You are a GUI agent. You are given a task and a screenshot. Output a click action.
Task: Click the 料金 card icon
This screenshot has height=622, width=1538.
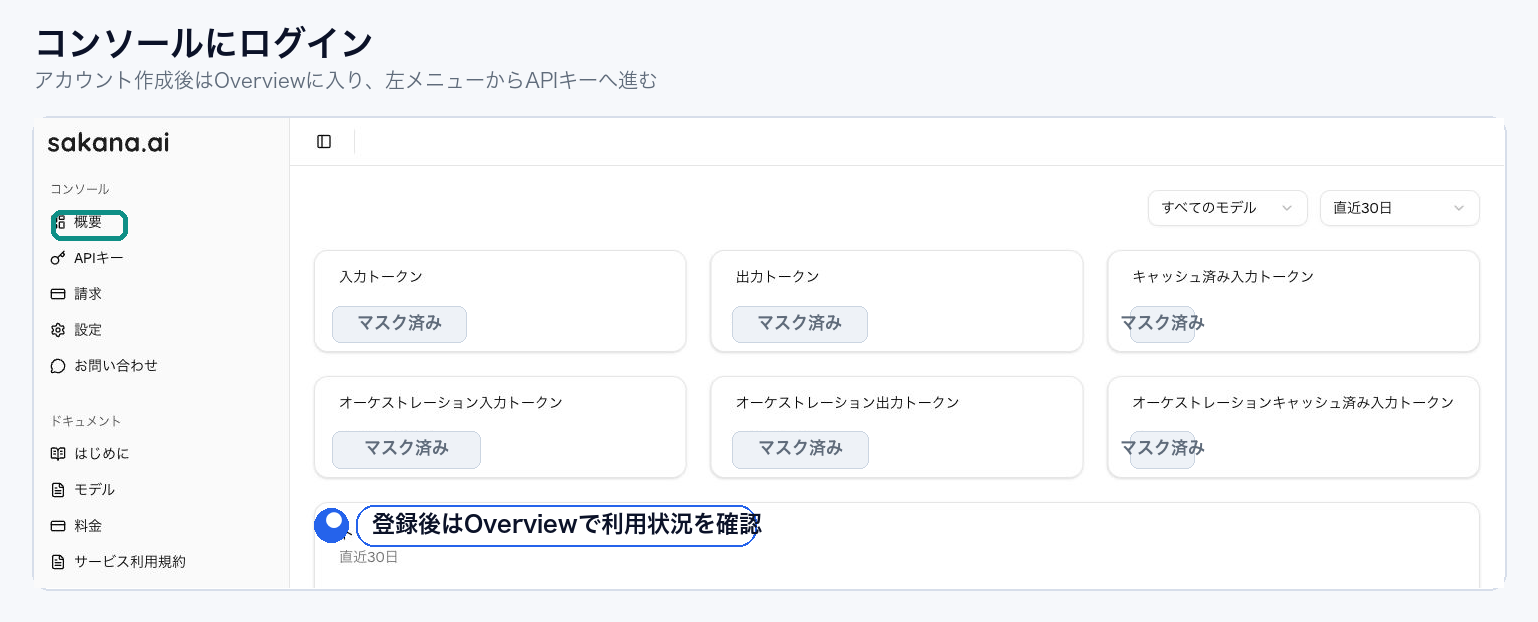click(x=58, y=526)
